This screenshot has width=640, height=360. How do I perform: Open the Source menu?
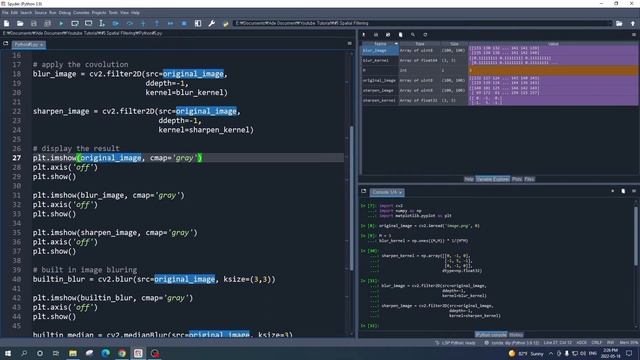41,13
